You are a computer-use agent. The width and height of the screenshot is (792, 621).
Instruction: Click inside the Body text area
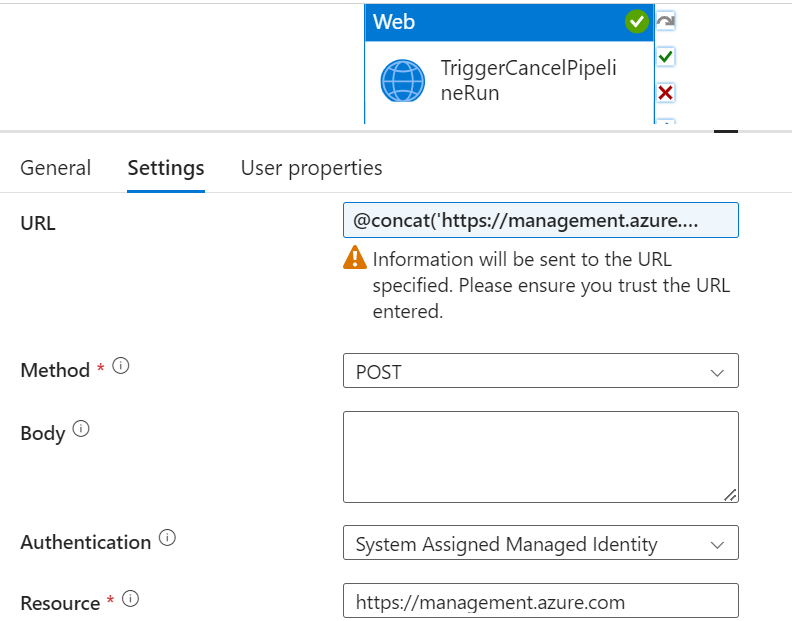pyautogui.click(x=540, y=457)
